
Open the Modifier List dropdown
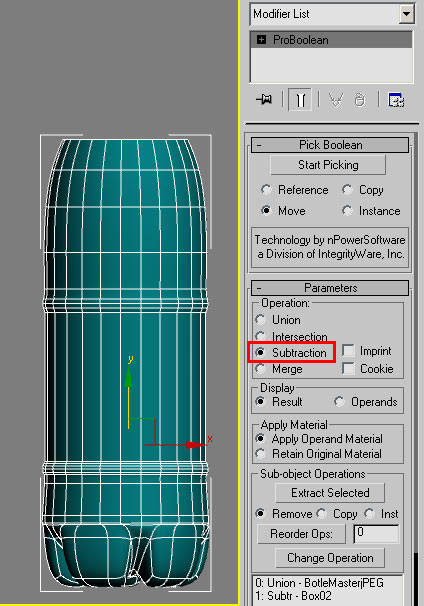pyautogui.click(x=406, y=14)
